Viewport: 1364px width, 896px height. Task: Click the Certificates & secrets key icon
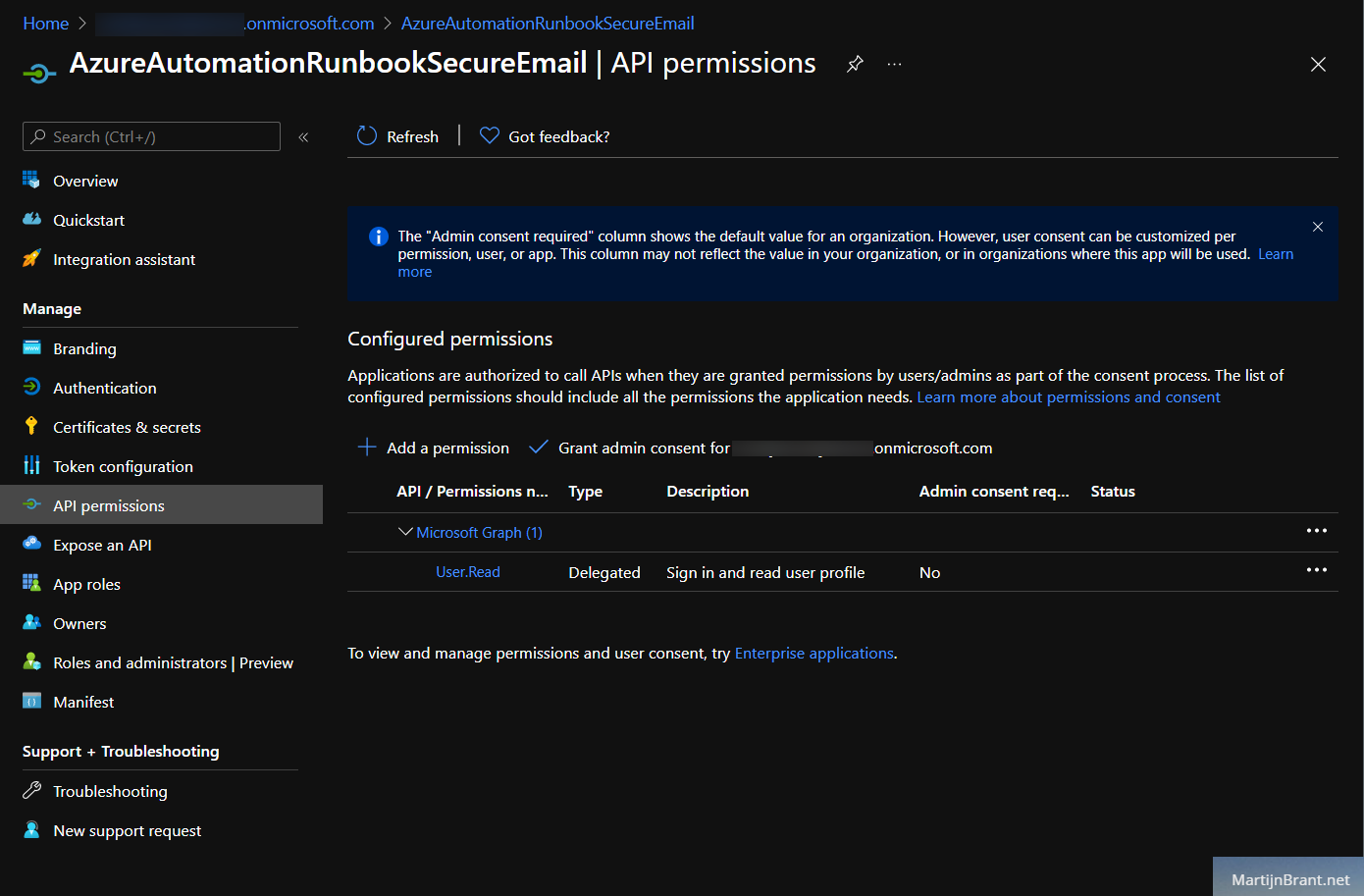pos(31,426)
